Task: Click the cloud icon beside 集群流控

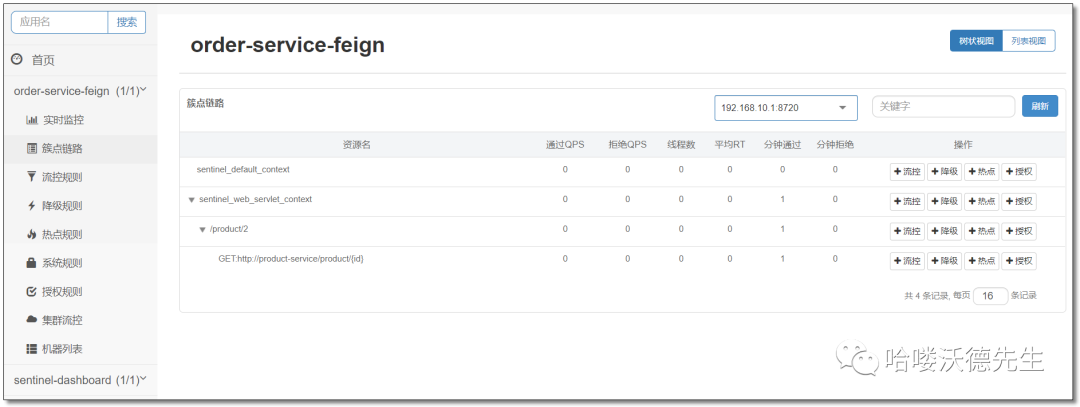Action: pyautogui.click(x=32, y=320)
